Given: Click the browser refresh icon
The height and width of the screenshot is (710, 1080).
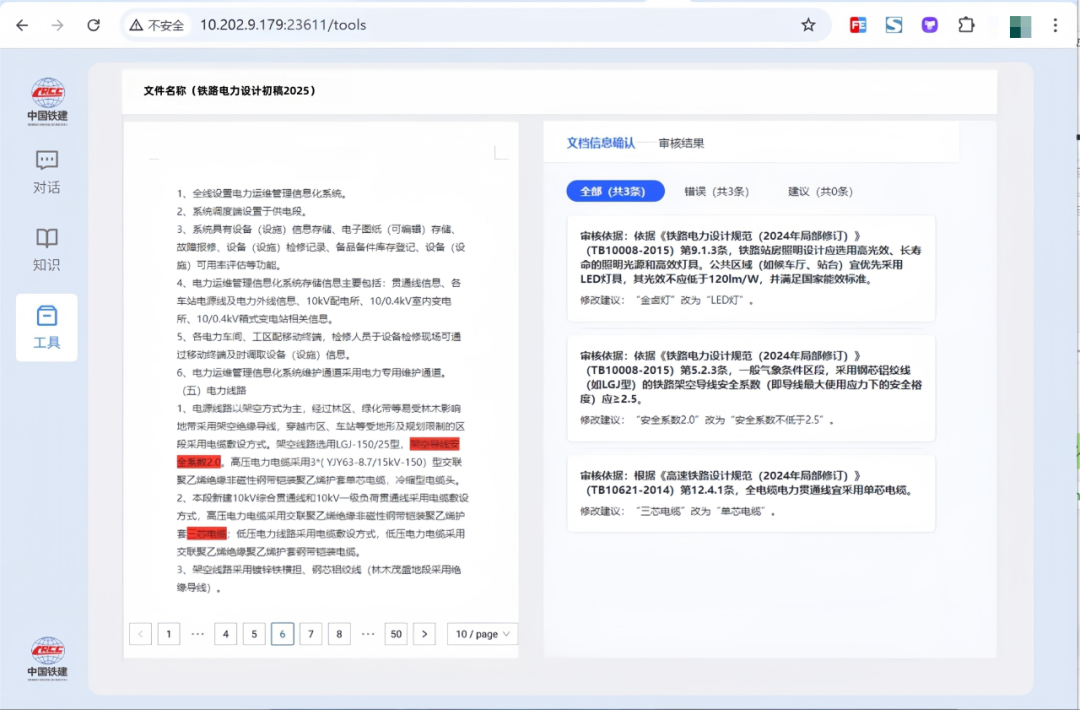Looking at the screenshot, I should pyautogui.click(x=93, y=26).
